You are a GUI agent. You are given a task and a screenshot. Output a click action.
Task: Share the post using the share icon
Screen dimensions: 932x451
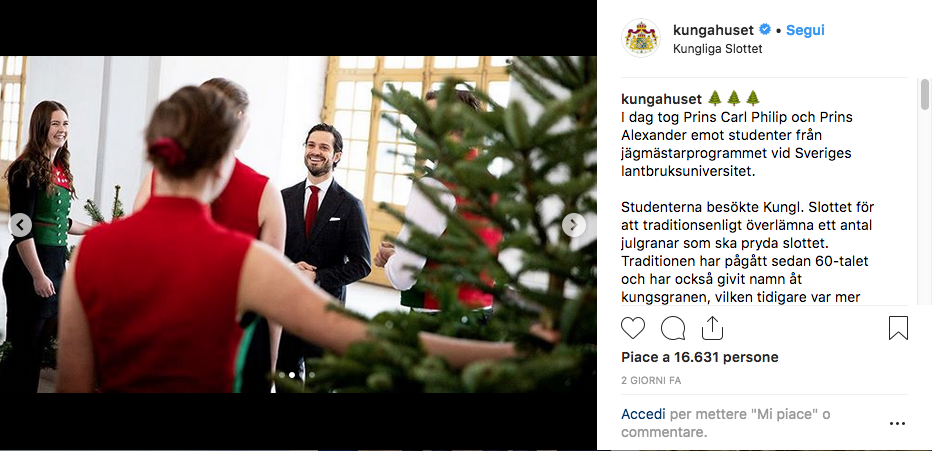pos(712,328)
